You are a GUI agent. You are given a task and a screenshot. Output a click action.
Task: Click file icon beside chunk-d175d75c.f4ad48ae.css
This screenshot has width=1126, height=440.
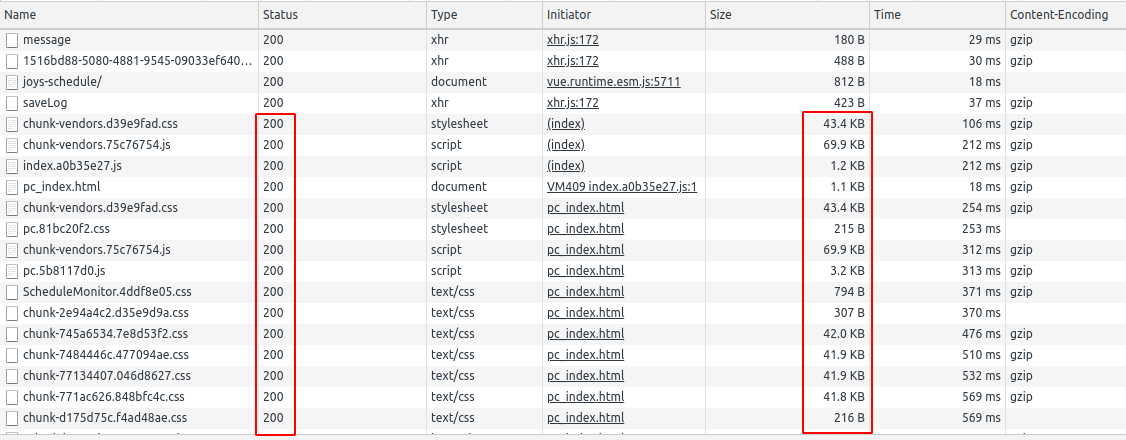(x=12, y=418)
